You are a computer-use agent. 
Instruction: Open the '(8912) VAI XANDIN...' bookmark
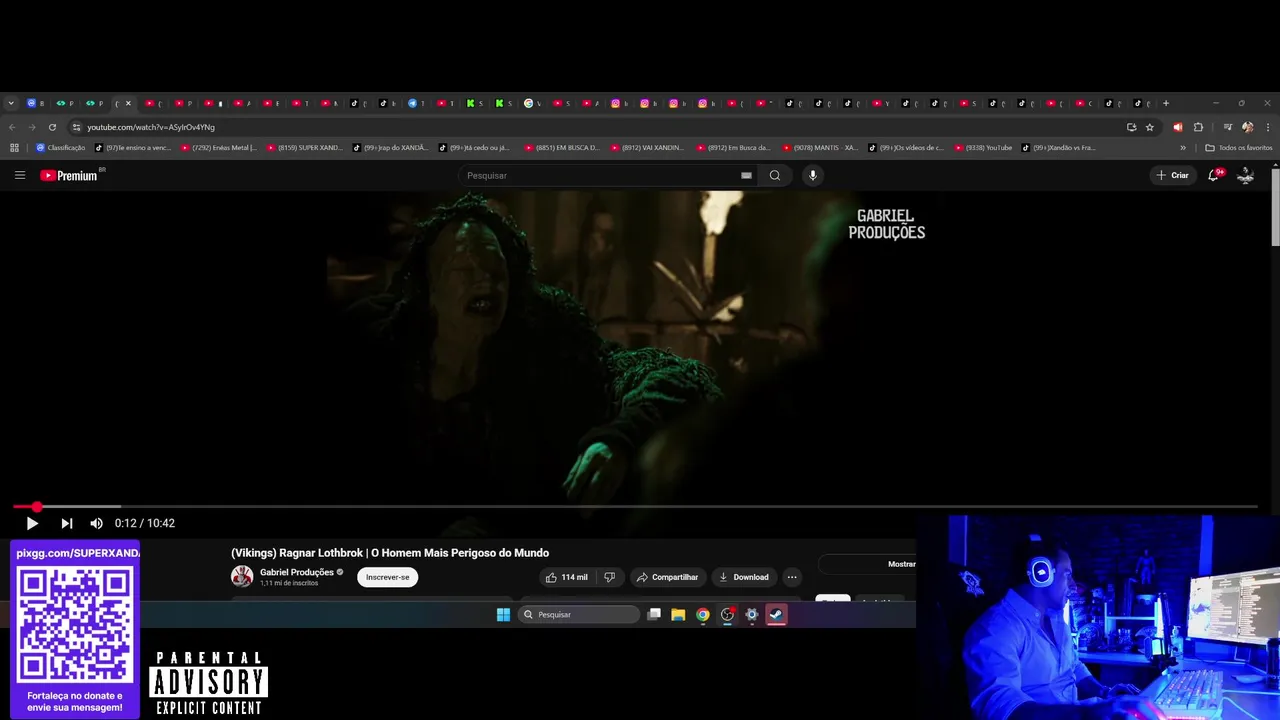click(x=648, y=148)
